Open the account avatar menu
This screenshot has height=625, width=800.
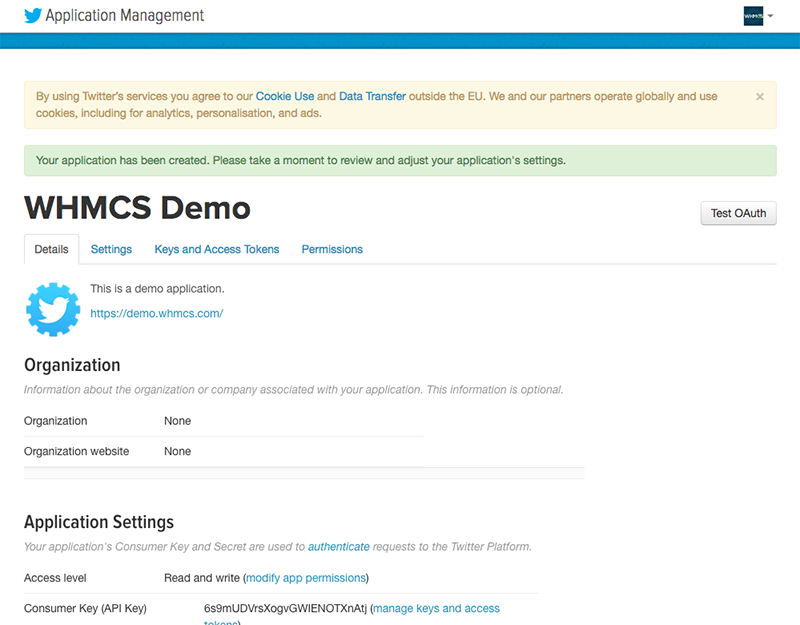tap(753, 16)
